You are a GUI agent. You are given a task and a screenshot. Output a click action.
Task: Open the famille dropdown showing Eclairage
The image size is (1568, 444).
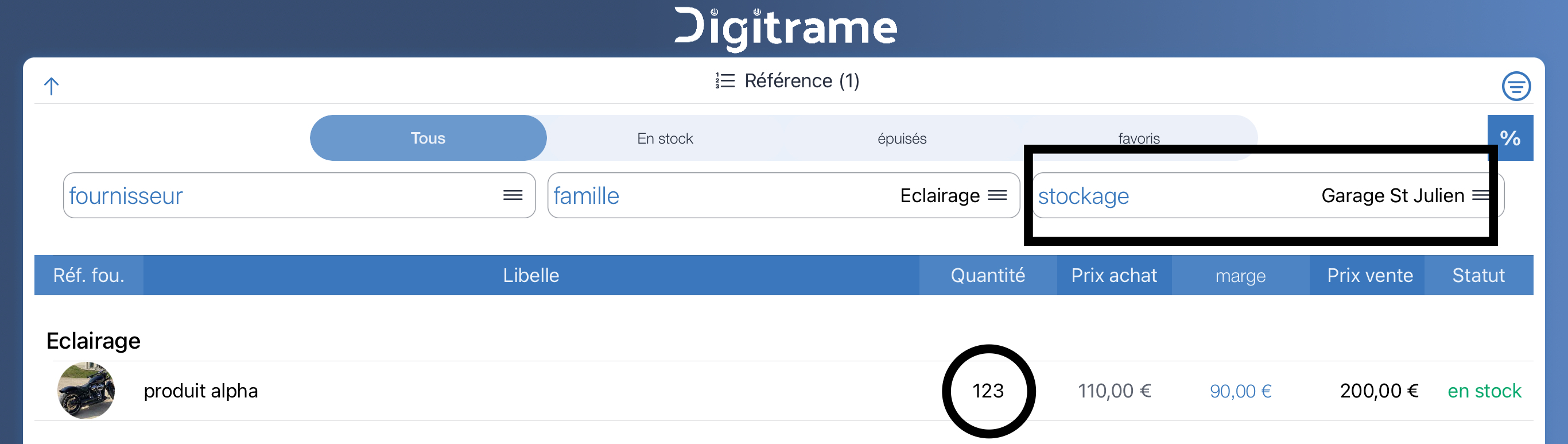(x=783, y=195)
